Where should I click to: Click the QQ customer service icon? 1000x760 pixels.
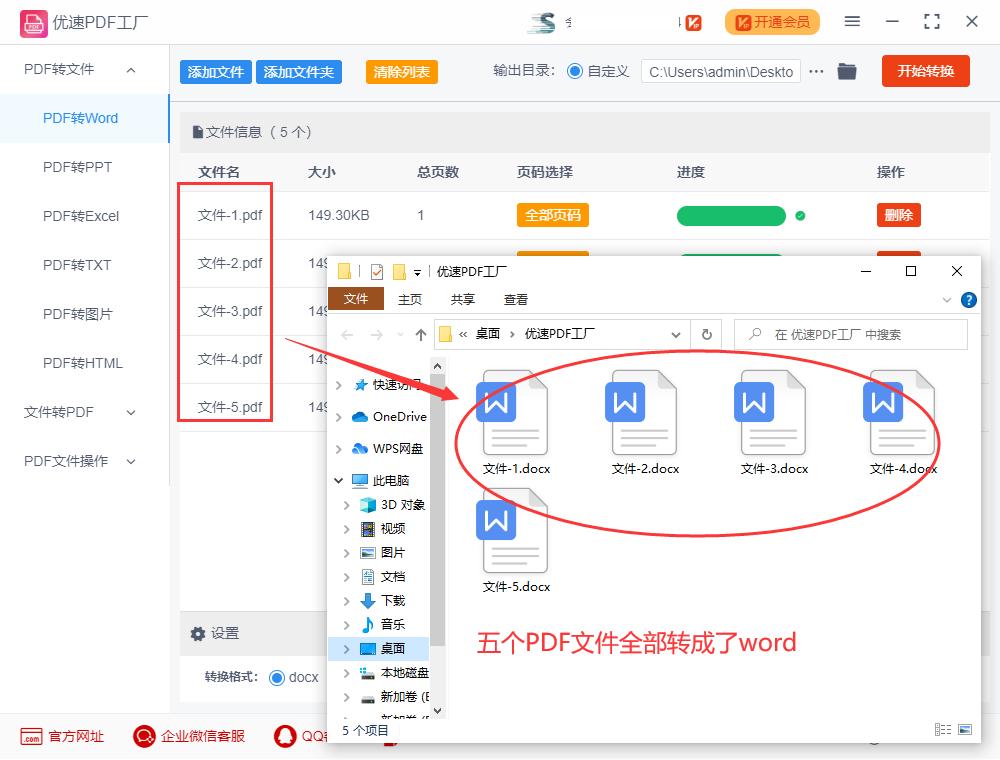pos(285,737)
